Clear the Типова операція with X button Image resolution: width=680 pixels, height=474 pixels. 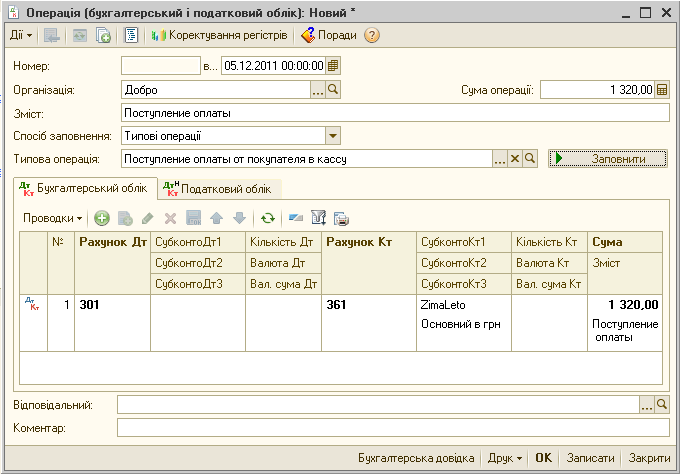[x=515, y=159]
